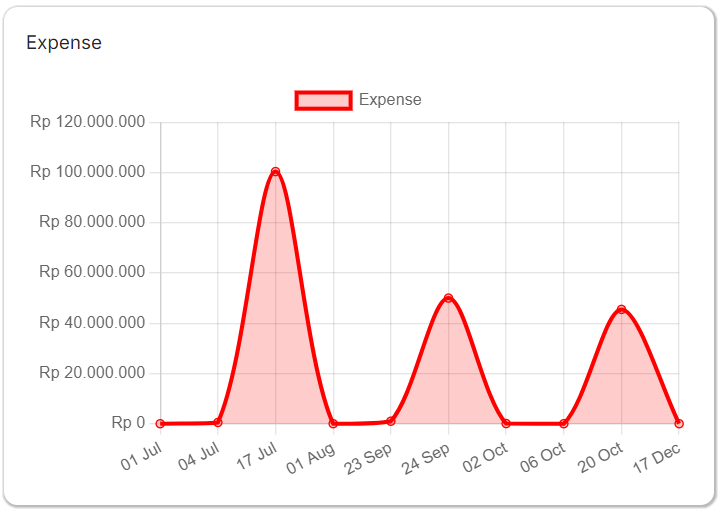Click the Rp 0 y-axis label

pos(127,423)
